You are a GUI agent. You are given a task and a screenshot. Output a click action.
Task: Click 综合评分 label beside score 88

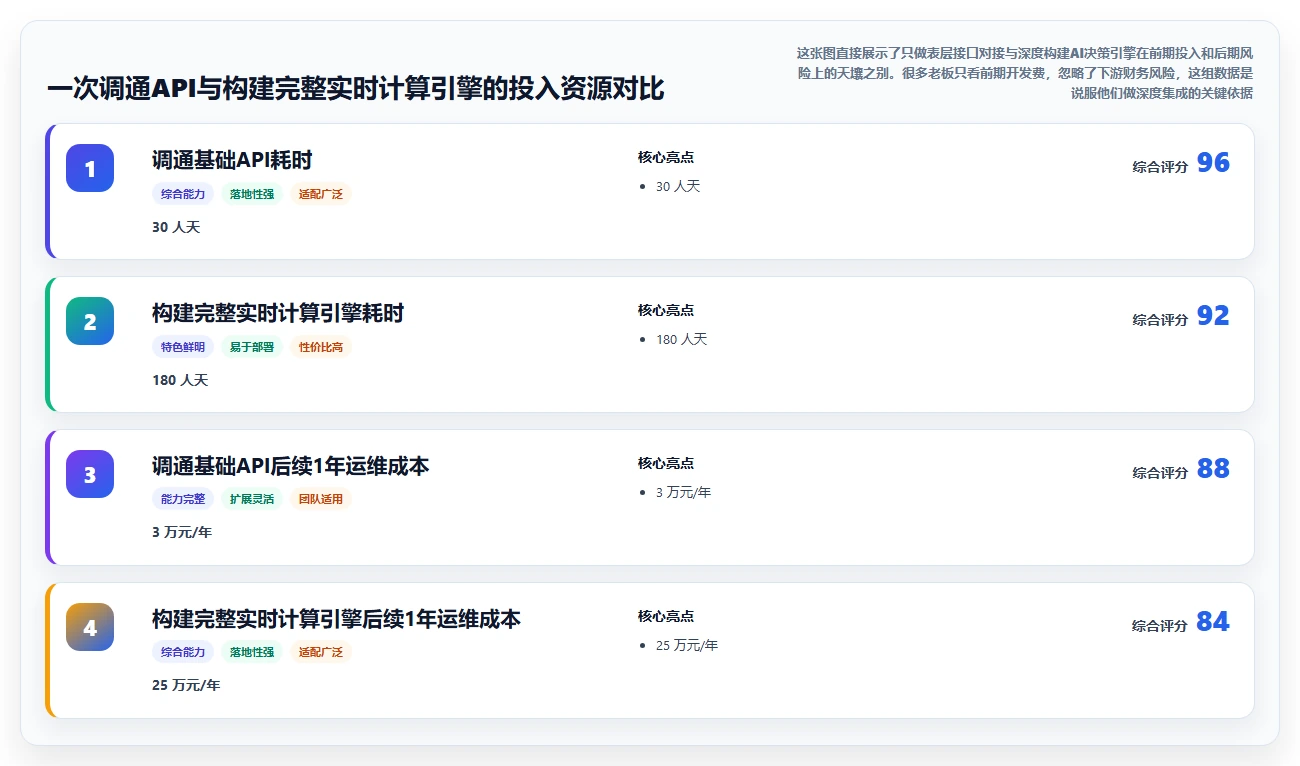pyautogui.click(x=1160, y=473)
